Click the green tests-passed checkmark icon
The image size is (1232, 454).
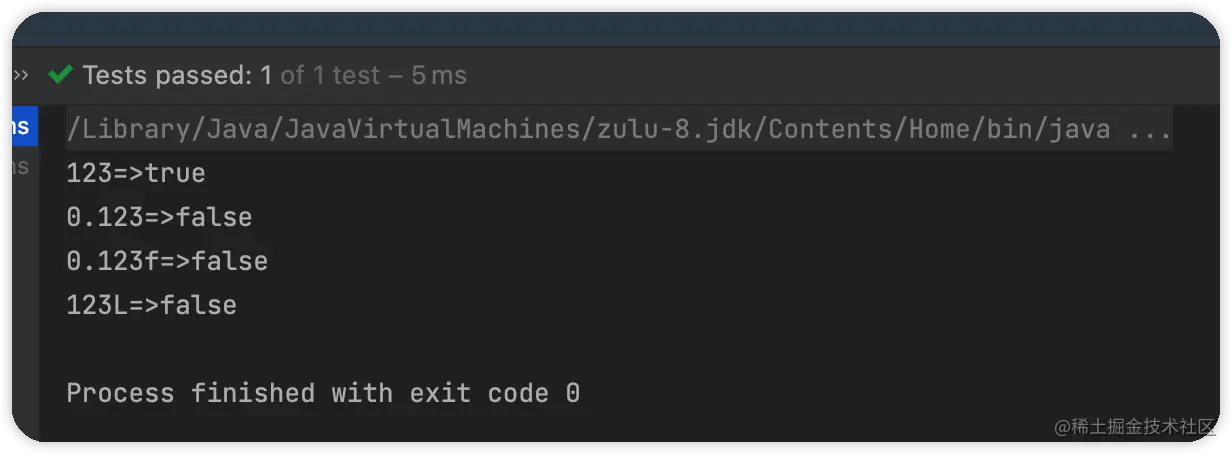[60, 75]
